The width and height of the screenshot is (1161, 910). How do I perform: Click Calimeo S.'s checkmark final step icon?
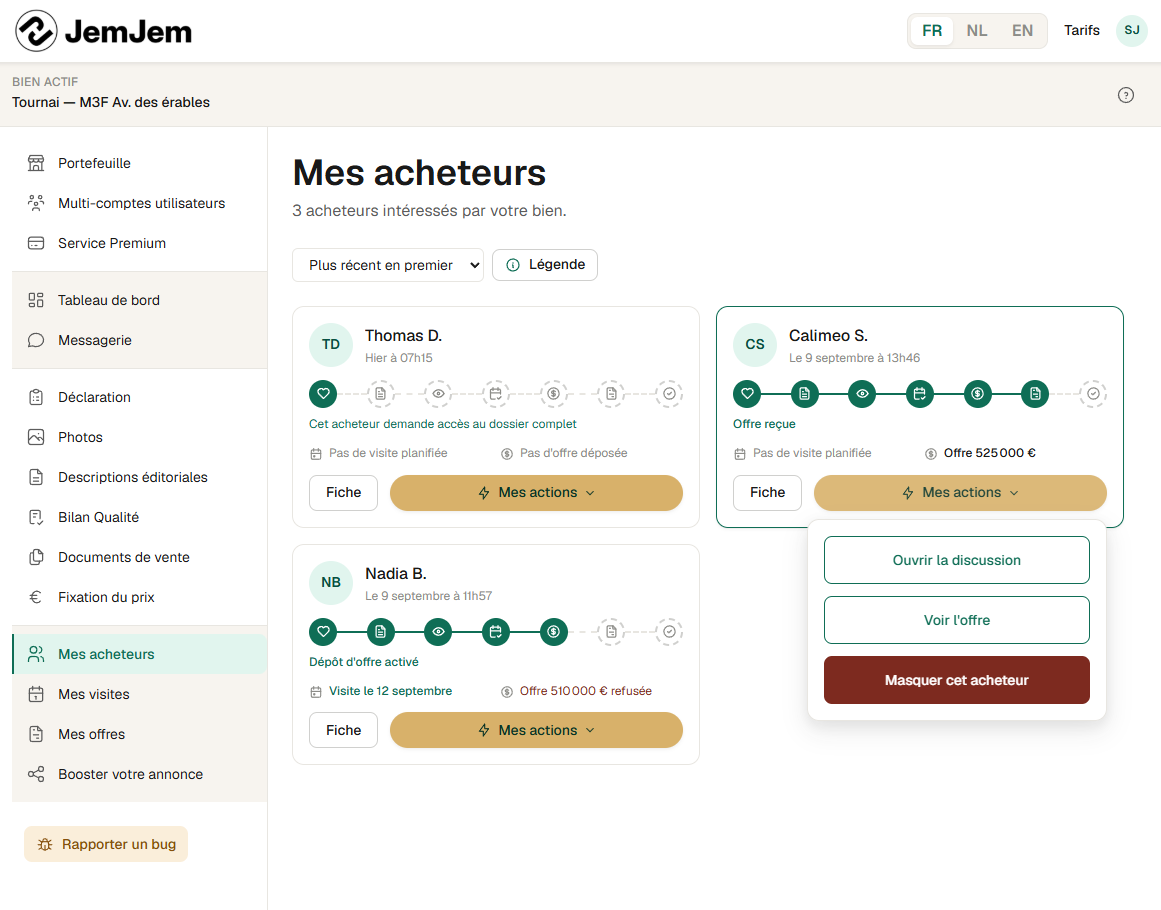pos(1094,394)
